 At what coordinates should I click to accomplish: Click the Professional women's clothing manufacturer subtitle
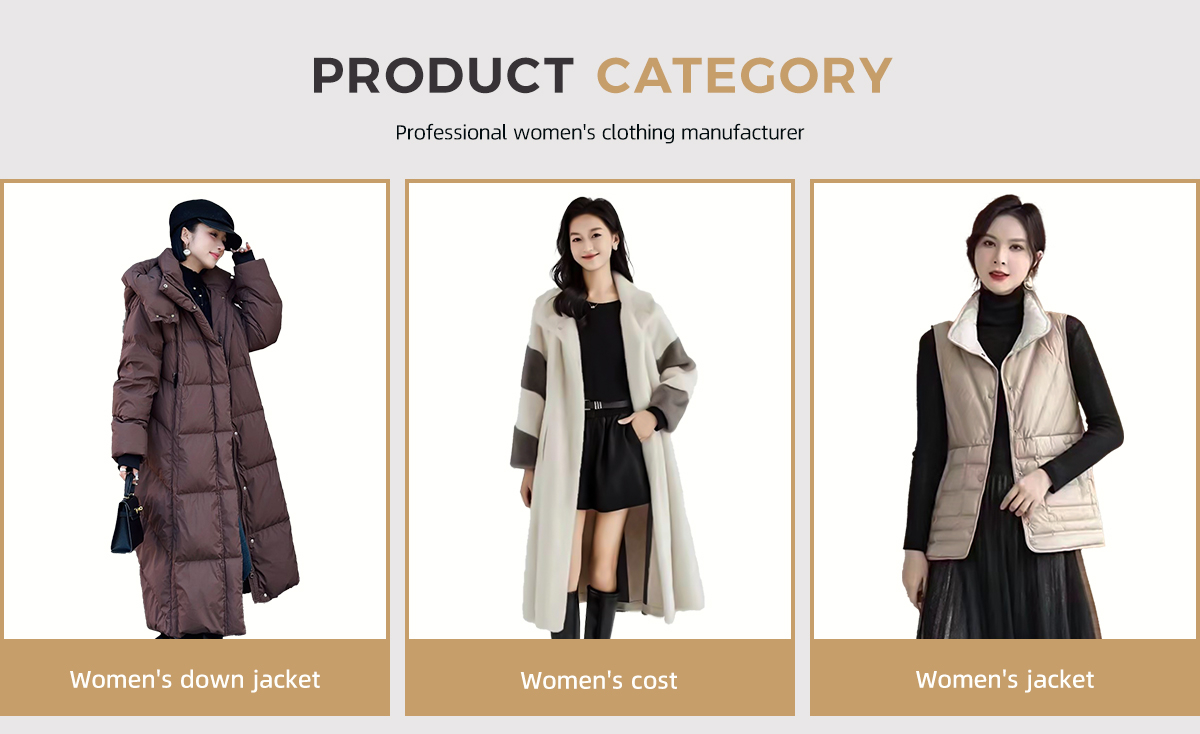pyautogui.click(x=599, y=132)
